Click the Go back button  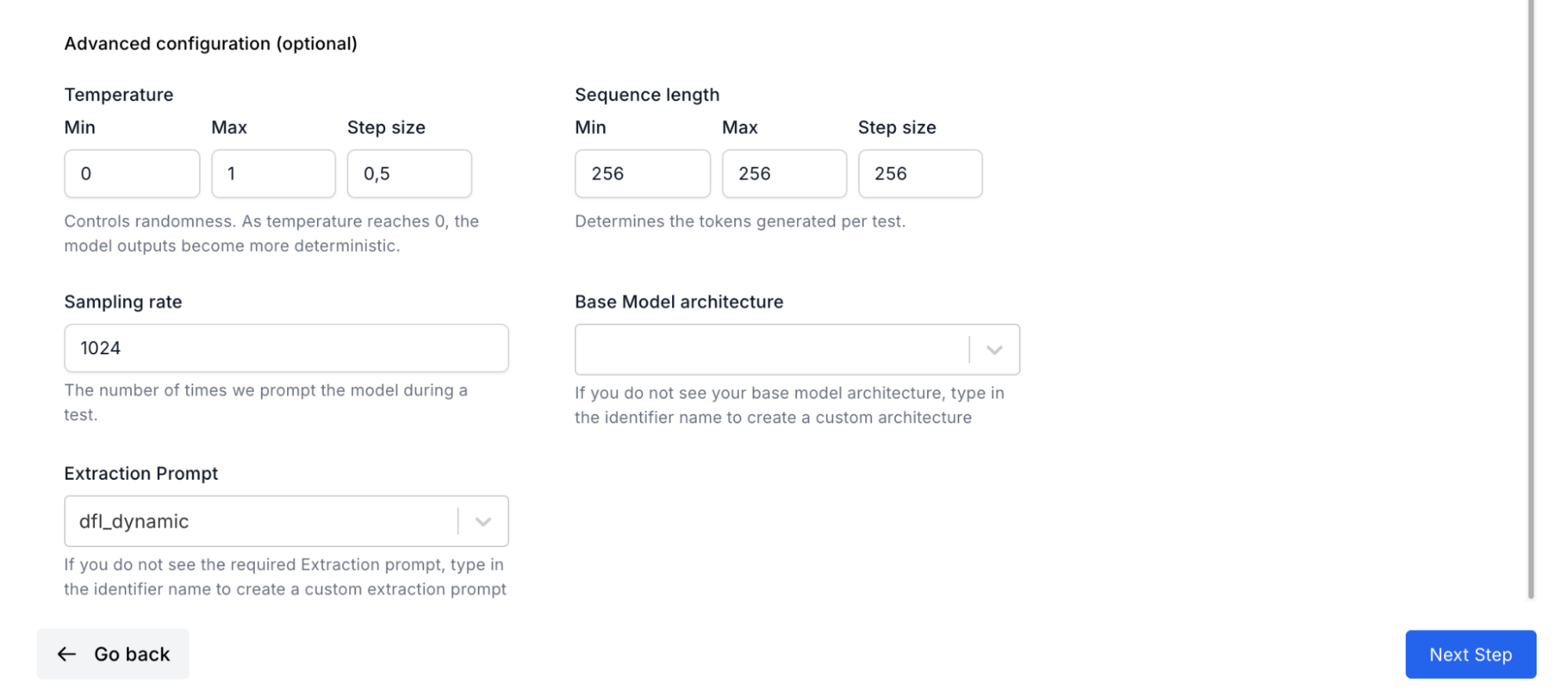point(113,655)
